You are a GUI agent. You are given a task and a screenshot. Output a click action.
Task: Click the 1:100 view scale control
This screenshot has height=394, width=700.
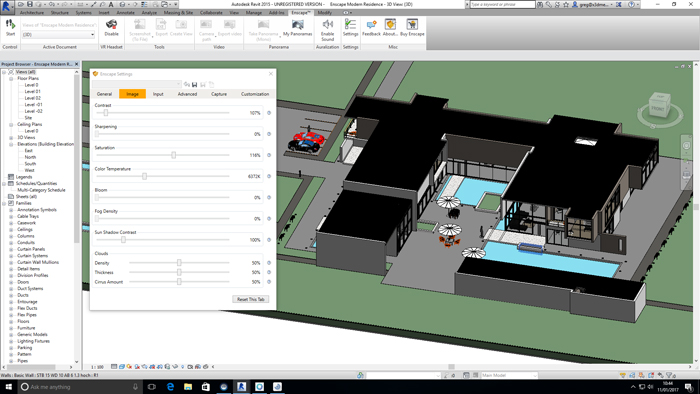coord(97,367)
